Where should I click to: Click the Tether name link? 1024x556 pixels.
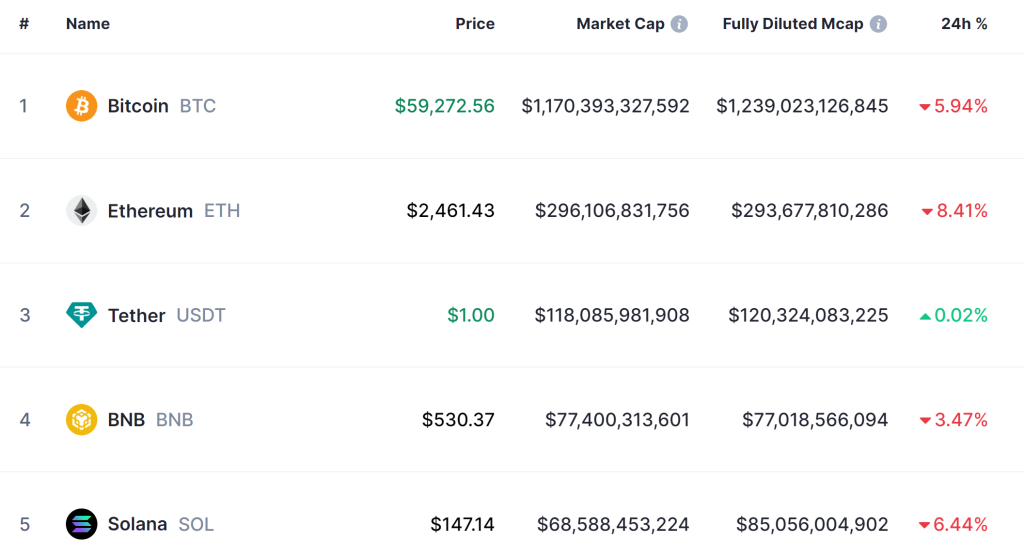pyautogui.click(x=136, y=315)
